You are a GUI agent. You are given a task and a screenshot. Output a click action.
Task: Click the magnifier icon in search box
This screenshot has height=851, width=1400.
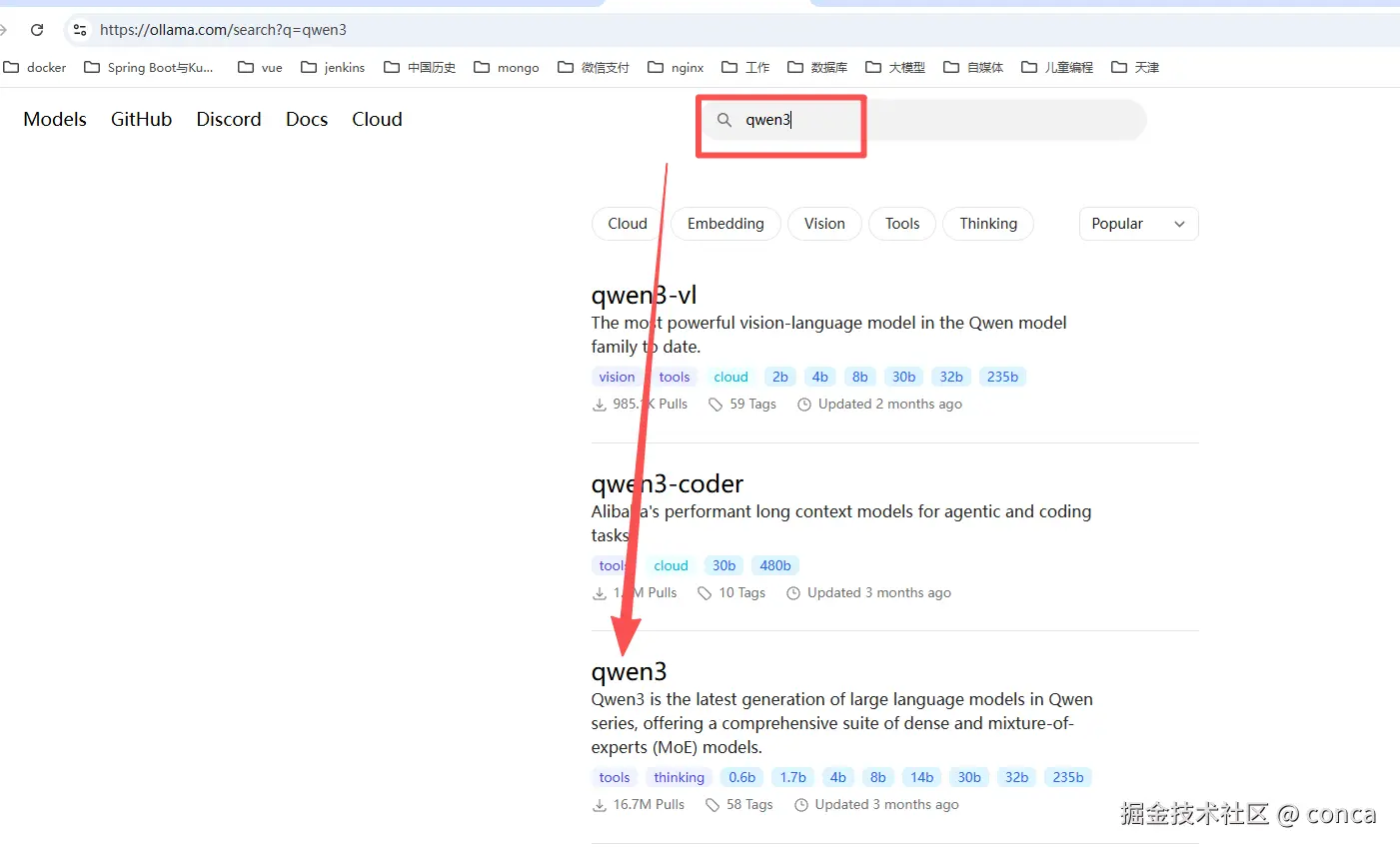[x=724, y=120]
